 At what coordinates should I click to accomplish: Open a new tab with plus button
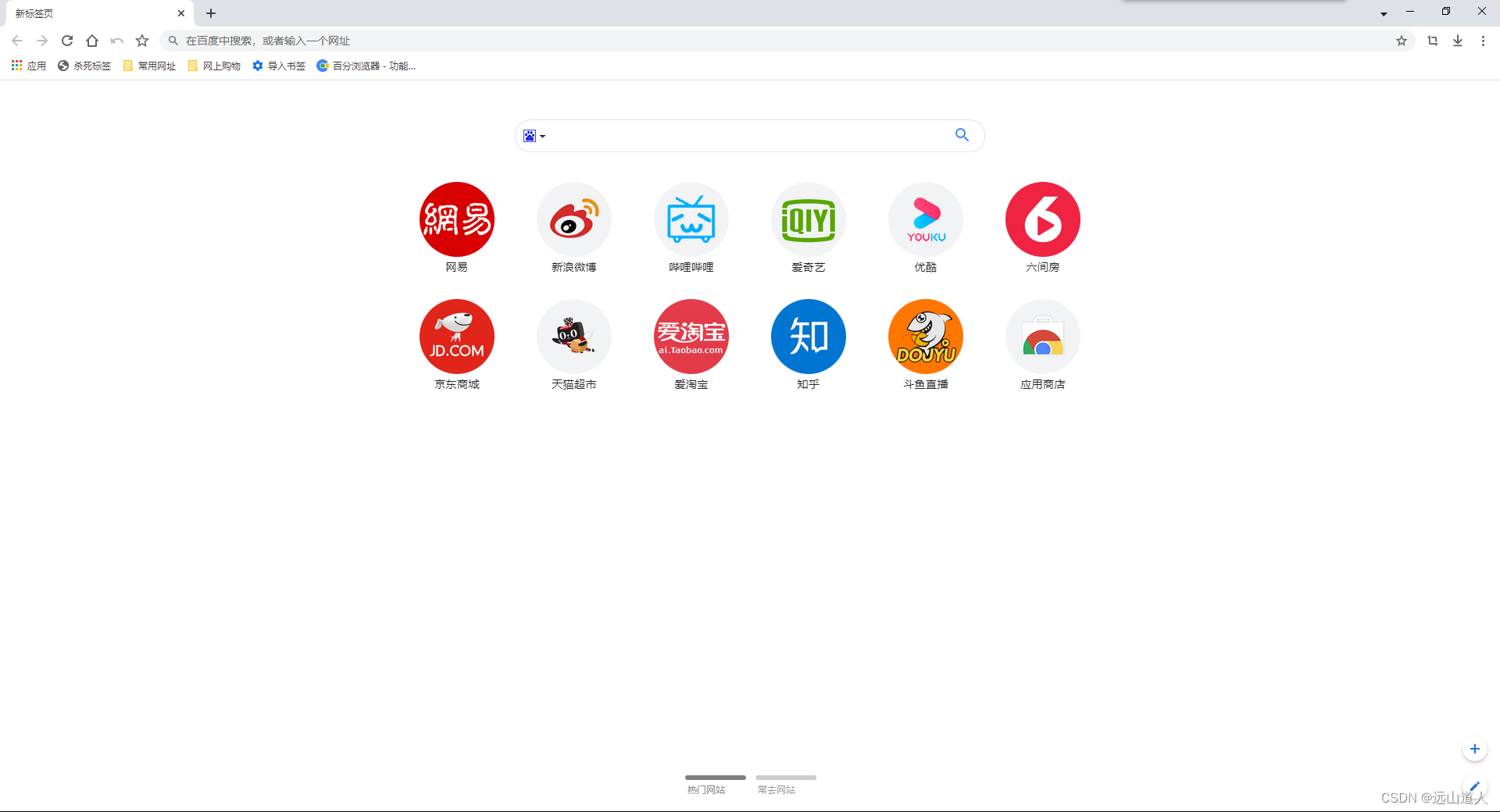click(x=211, y=13)
